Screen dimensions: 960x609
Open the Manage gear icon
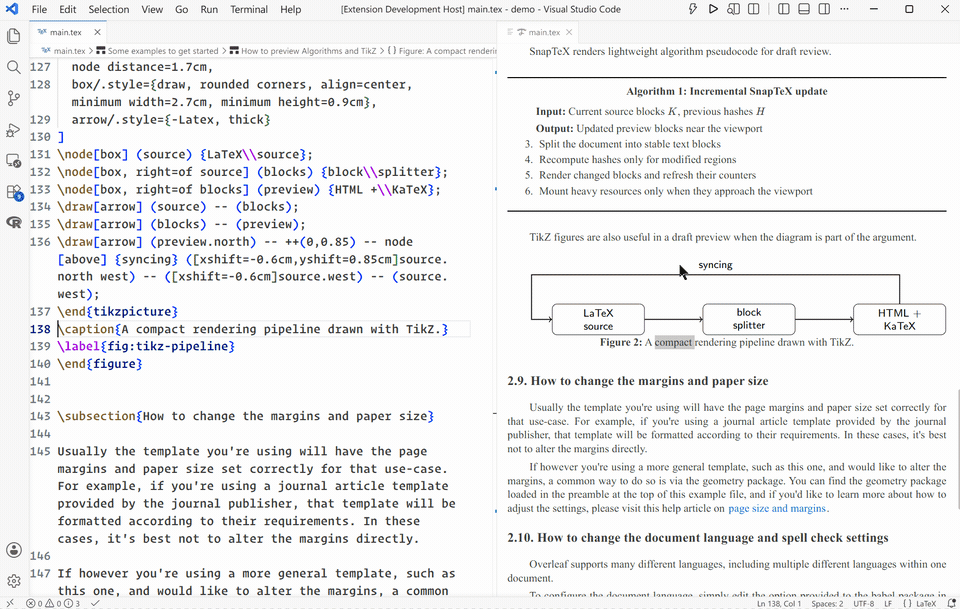[x=13, y=580]
